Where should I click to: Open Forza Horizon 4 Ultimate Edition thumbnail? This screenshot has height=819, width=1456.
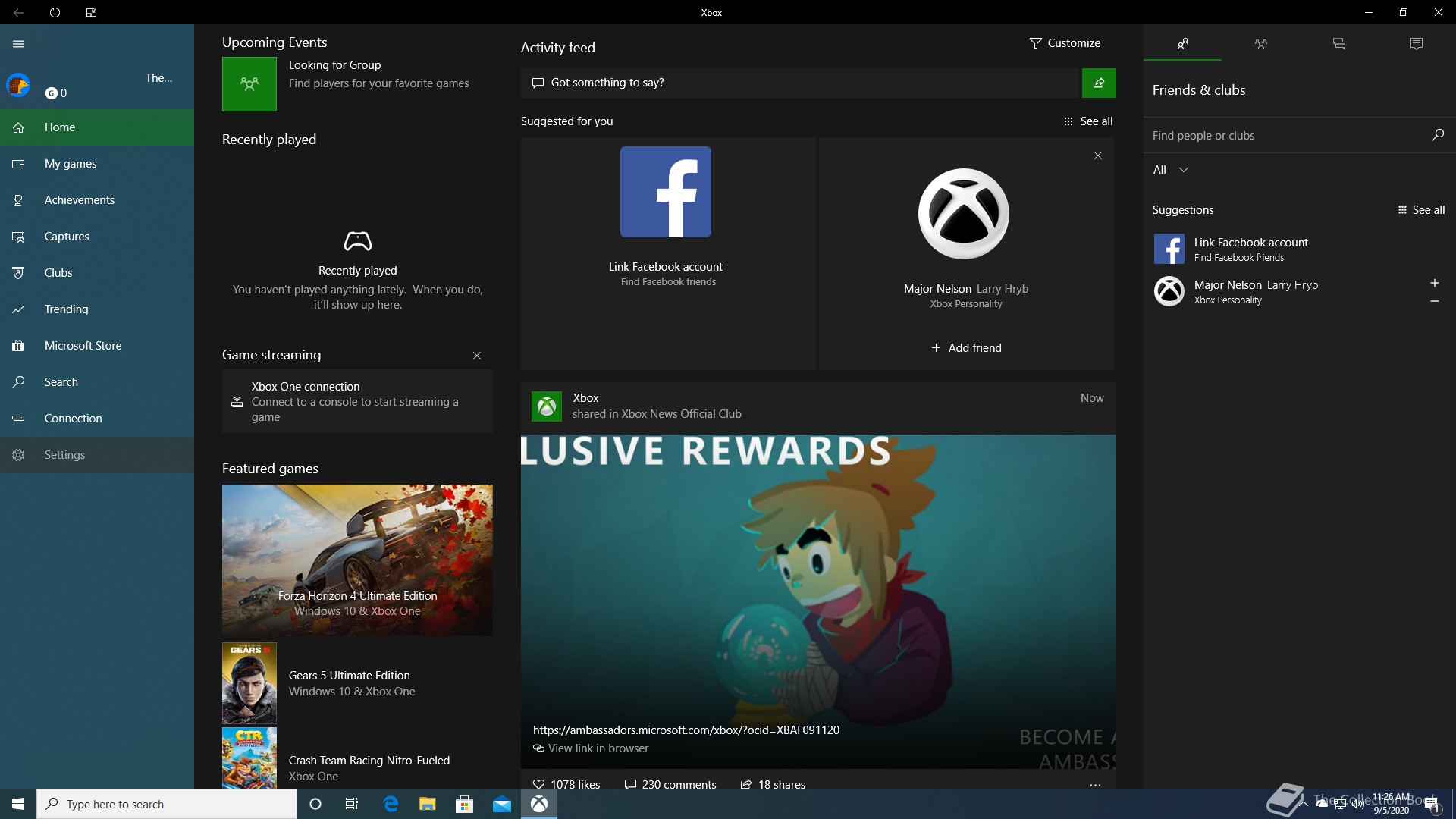coord(357,560)
